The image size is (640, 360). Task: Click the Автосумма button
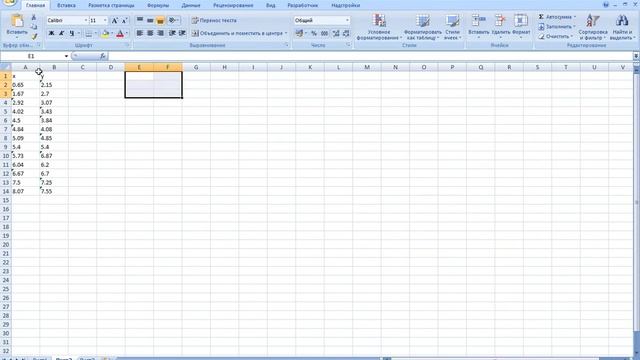555,17
